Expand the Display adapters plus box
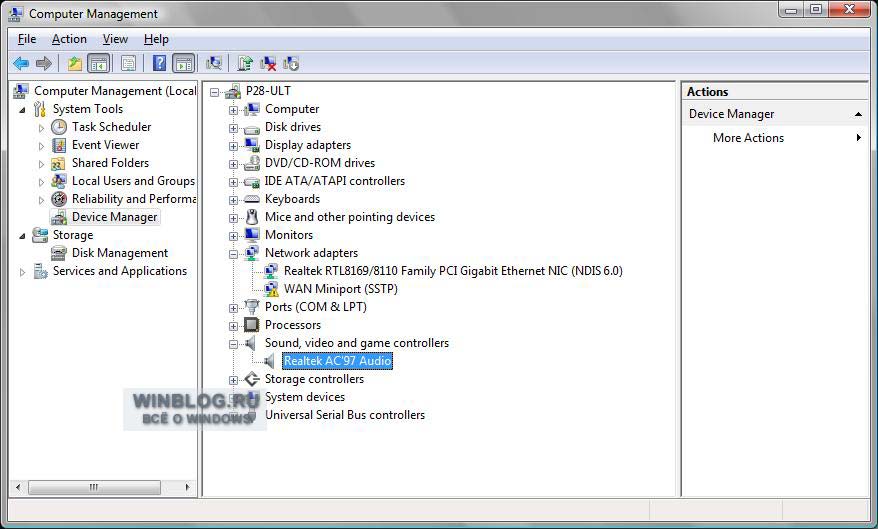The image size is (878, 529). pyautogui.click(x=233, y=146)
